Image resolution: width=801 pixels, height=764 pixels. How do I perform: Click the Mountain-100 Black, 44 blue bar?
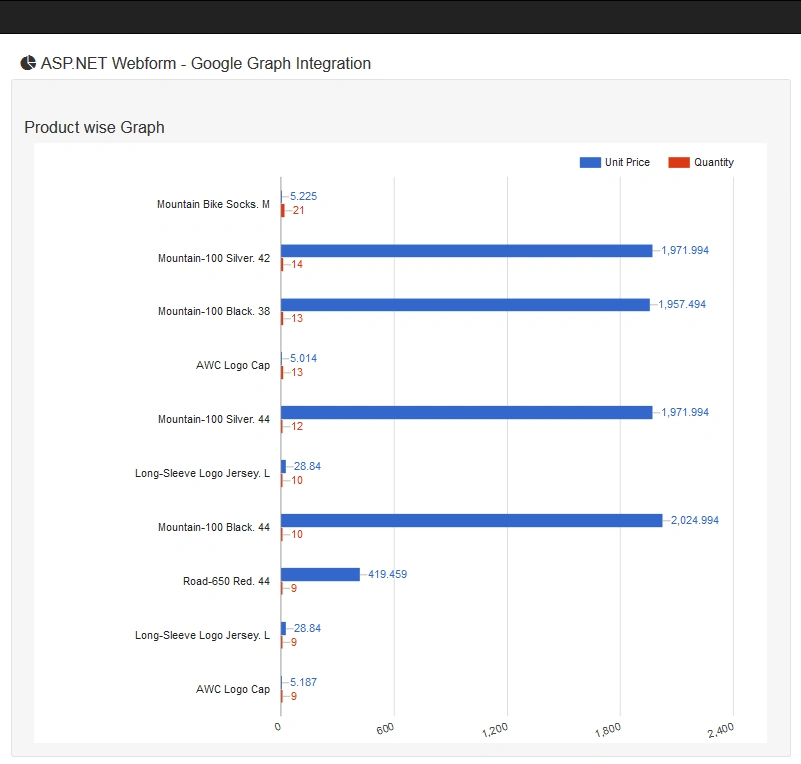pos(472,520)
